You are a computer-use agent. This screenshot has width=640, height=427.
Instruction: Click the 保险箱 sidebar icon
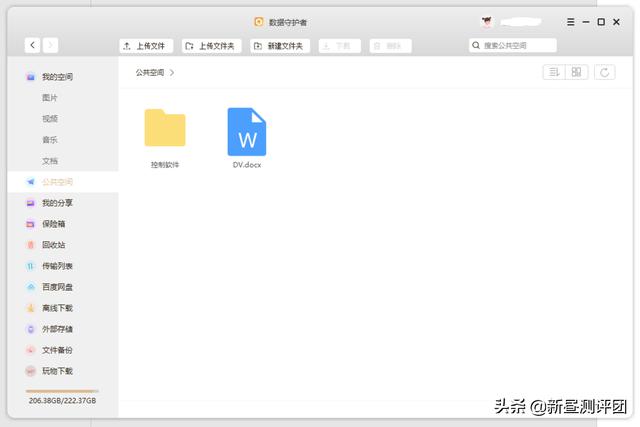[31, 224]
